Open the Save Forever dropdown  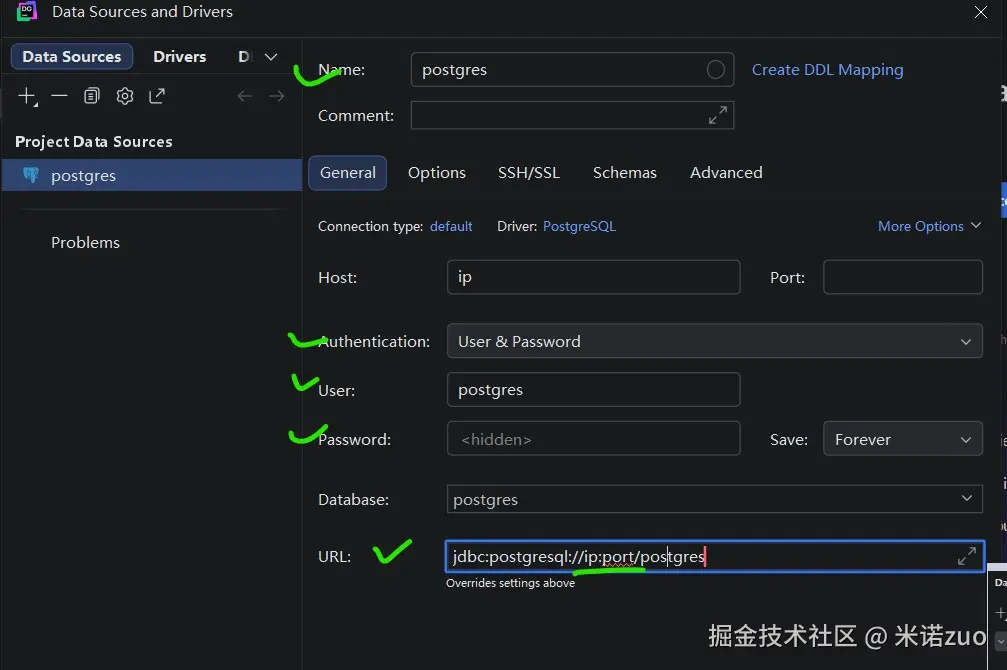(x=902, y=439)
